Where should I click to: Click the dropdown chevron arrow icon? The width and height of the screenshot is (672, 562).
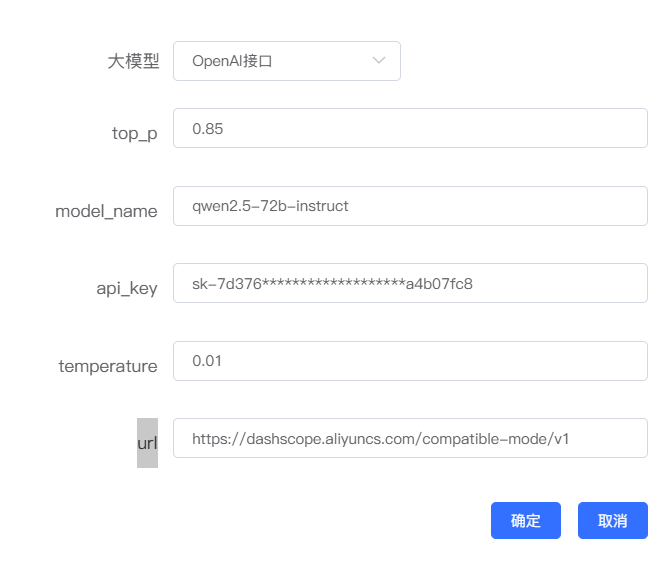[378, 60]
